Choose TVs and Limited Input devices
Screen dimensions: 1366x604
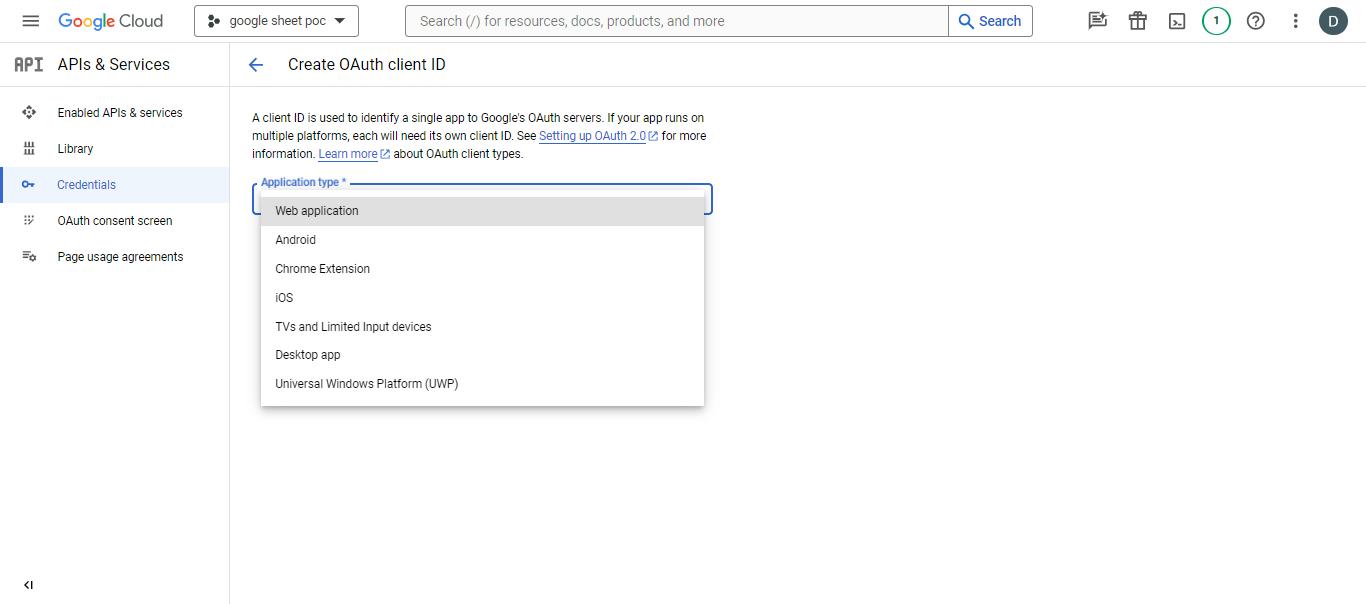482,327
